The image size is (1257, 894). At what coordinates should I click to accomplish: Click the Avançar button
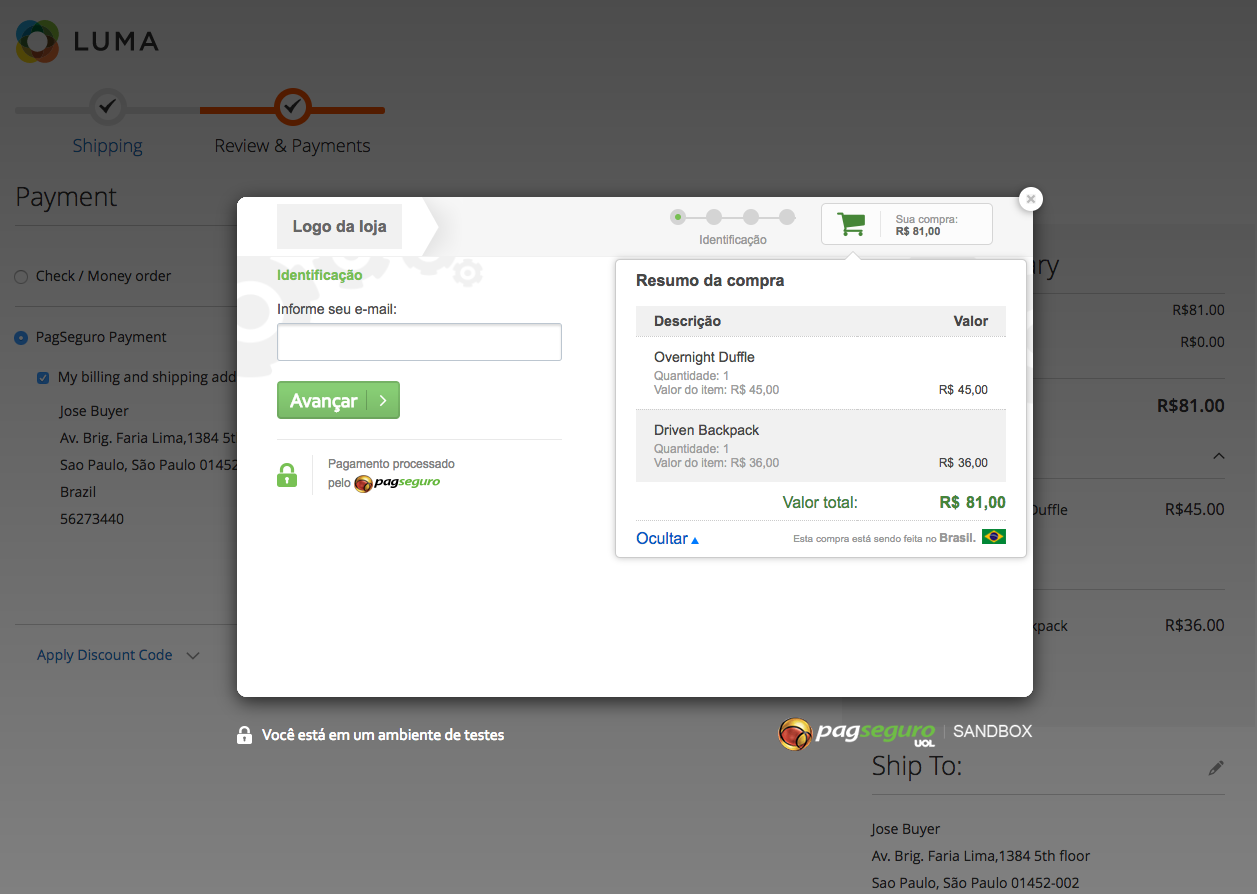click(x=338, y=400)
